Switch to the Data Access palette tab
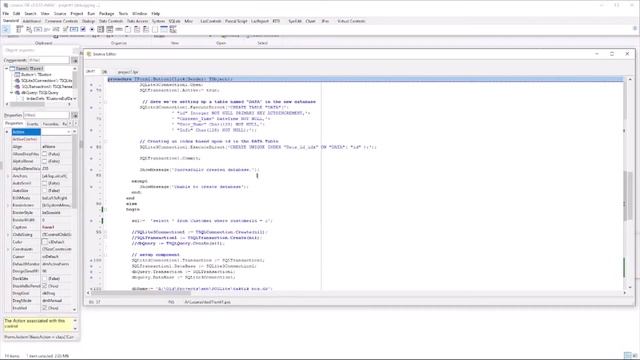The width and height of the screenshot is (640, 360). point(137,21)
